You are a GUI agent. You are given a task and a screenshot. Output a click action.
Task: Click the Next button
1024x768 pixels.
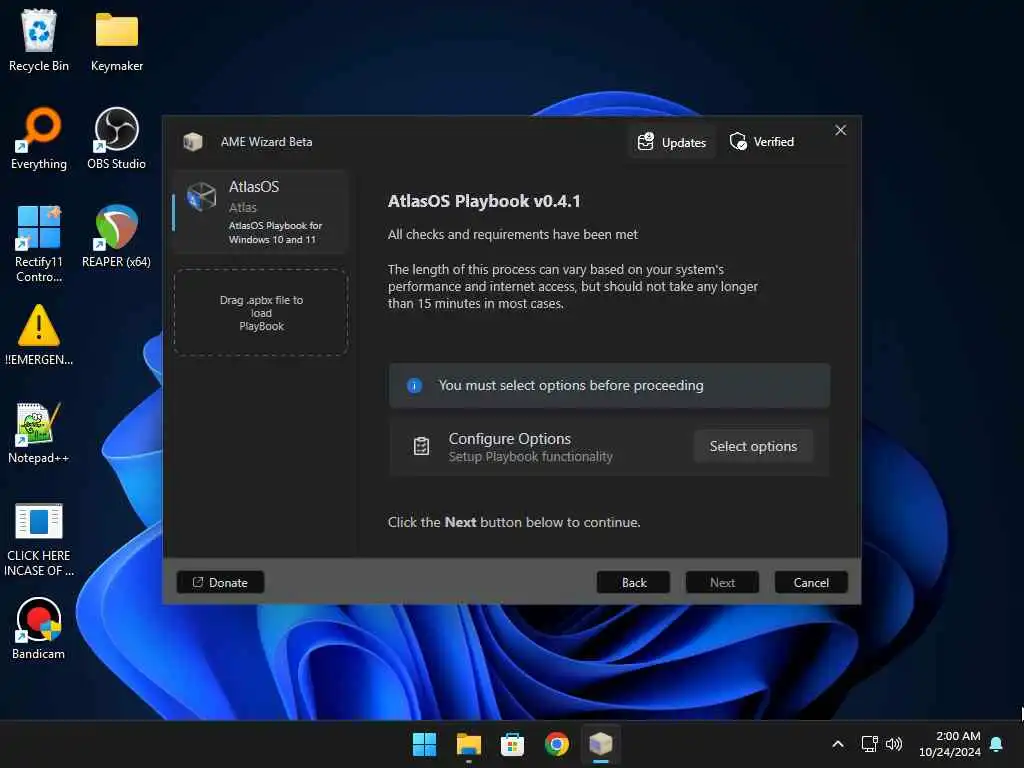[x=722, y=583]
